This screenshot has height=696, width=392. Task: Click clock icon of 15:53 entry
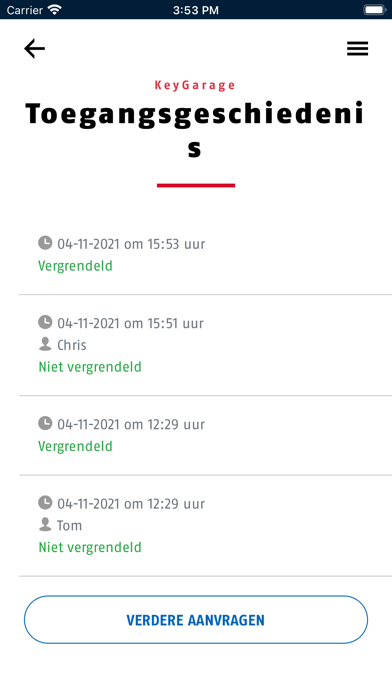pos(45,243)
